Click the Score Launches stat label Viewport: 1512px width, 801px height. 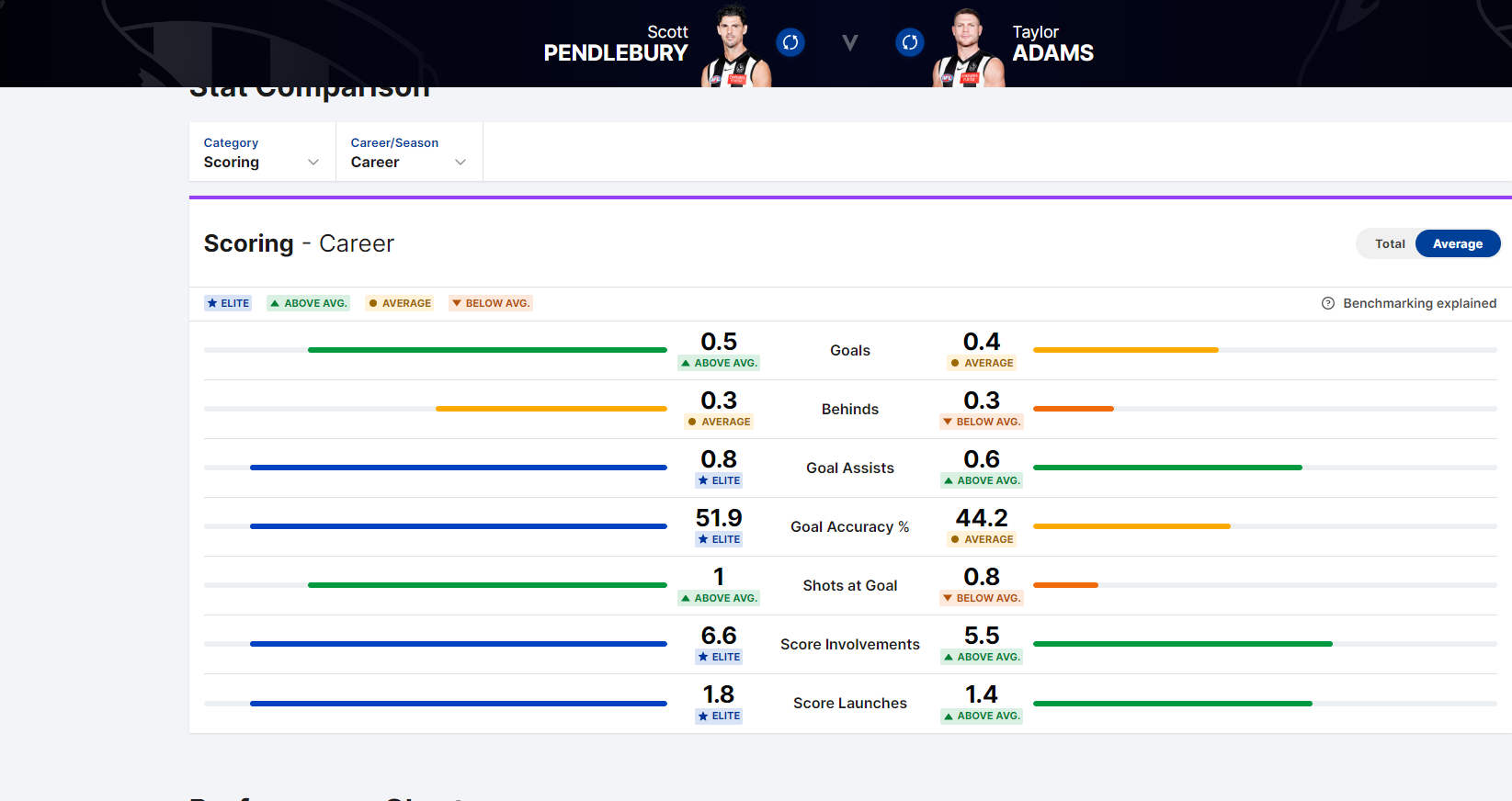(x=850, y=703)
